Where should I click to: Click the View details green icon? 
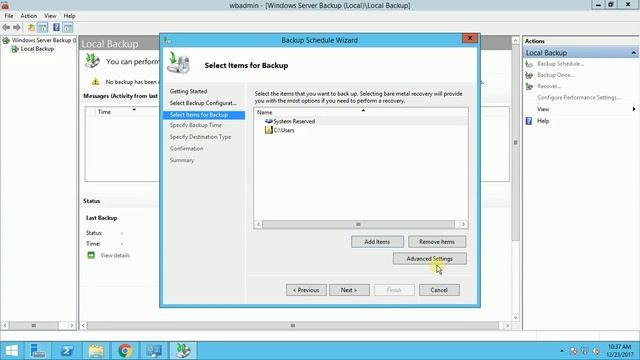click(x=91, y=255)
